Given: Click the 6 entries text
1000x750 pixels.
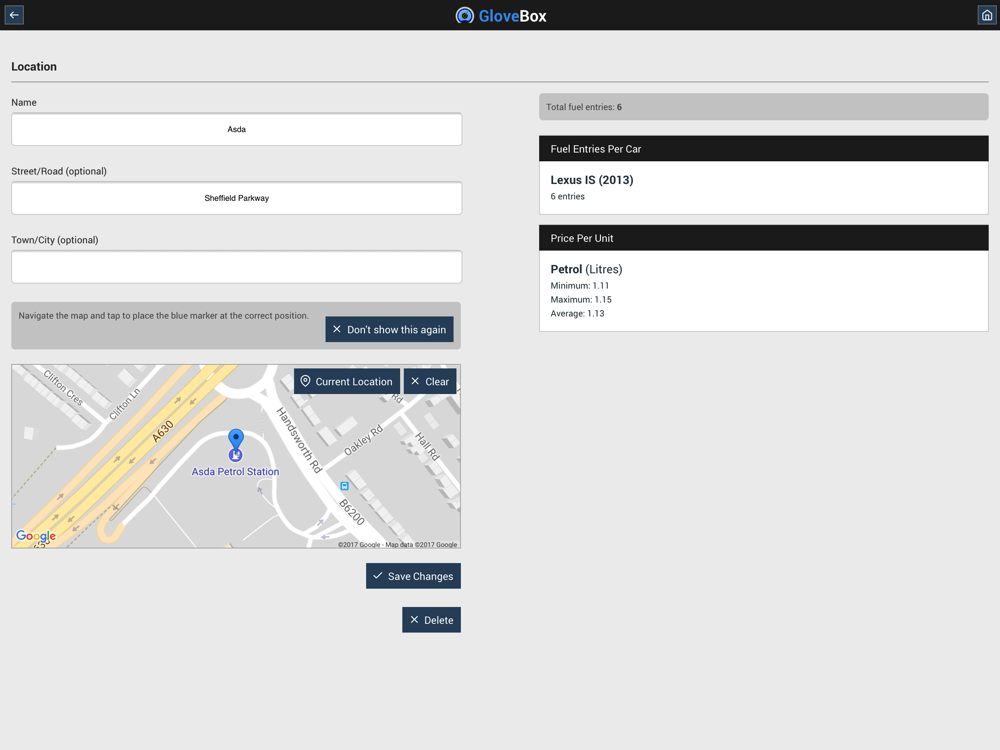Looking at the screenshot, I should (x=568, y=196).
